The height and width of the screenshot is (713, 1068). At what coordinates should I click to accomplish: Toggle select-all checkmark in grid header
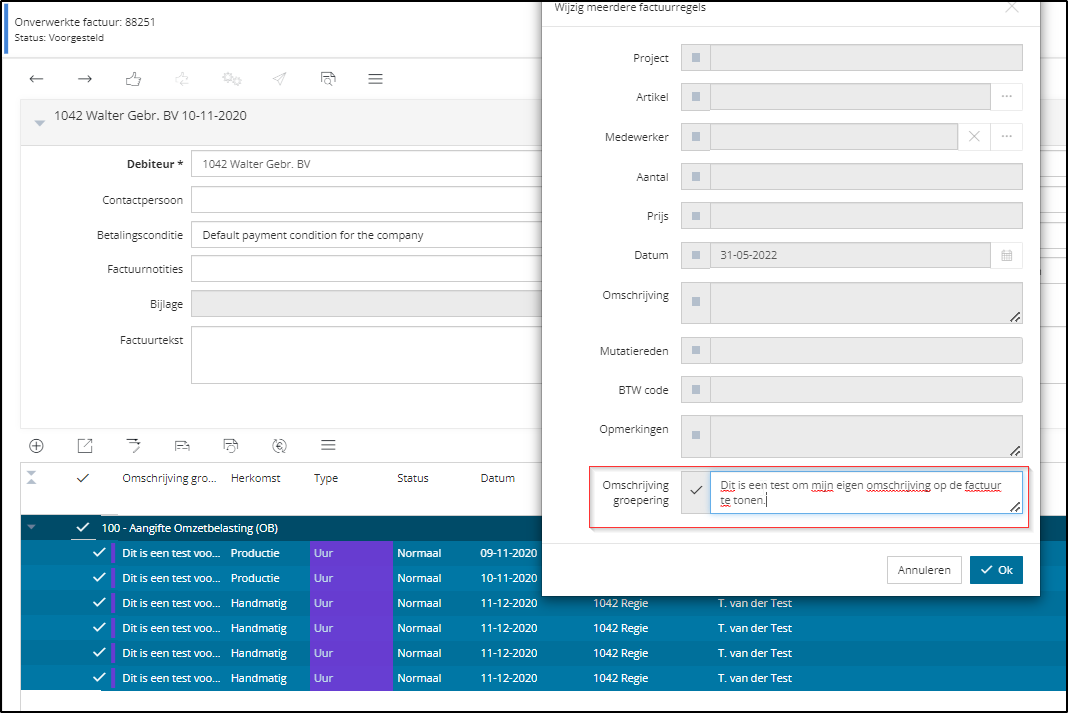click(x=83, y=478)
